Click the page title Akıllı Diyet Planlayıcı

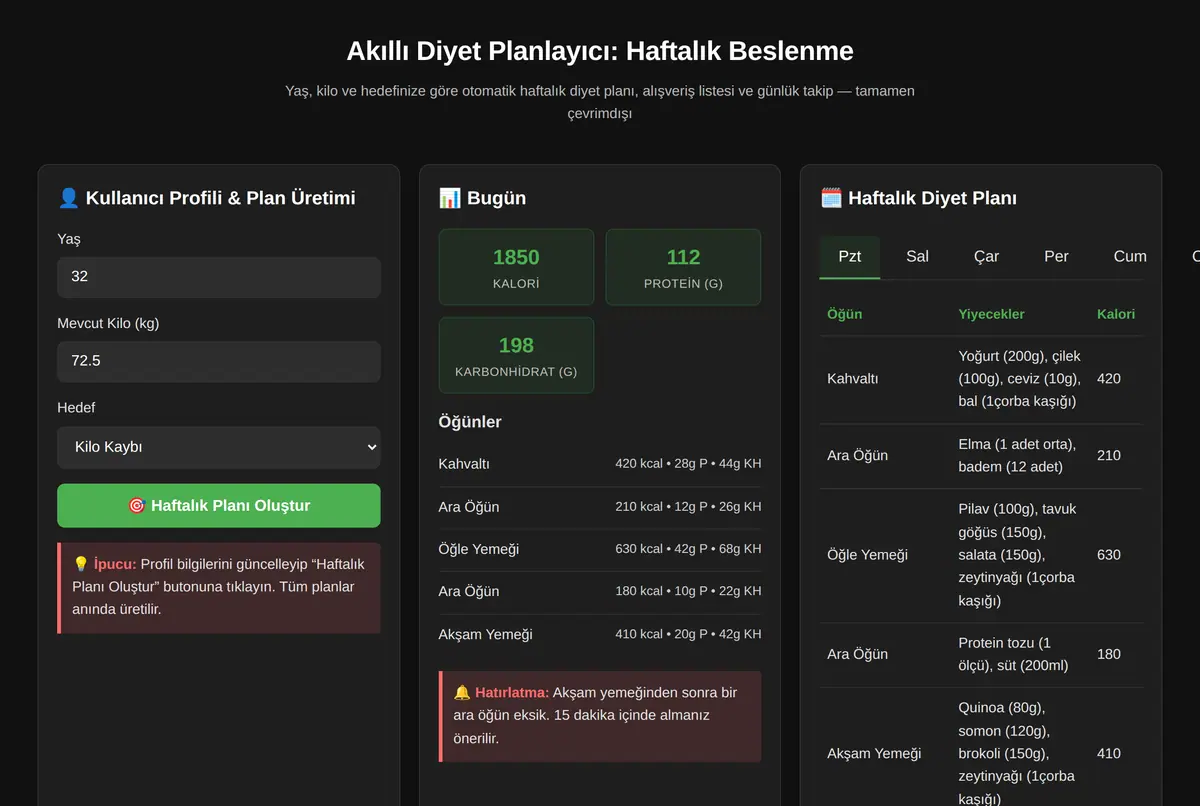tap(600, 51)
